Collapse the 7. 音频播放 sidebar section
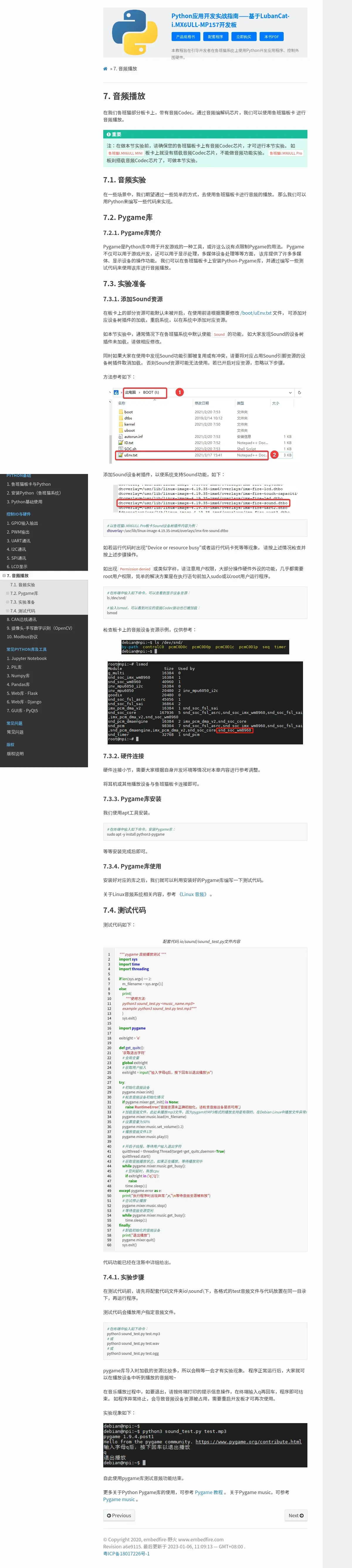 click(x=4, y=575)
